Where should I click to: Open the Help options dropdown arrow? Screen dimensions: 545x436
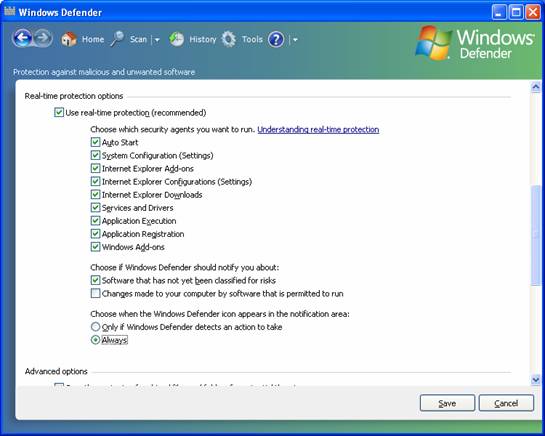(295, 40)
